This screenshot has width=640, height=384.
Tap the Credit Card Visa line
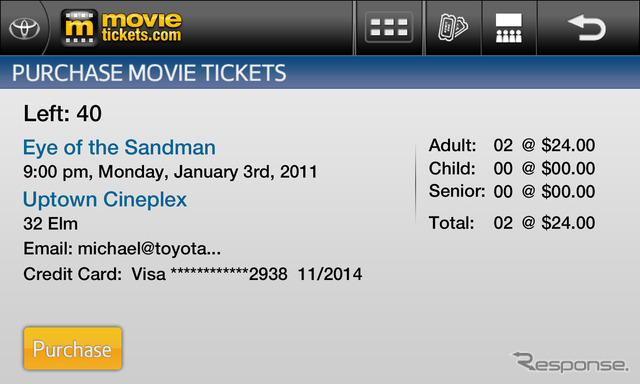coord(193,274)
